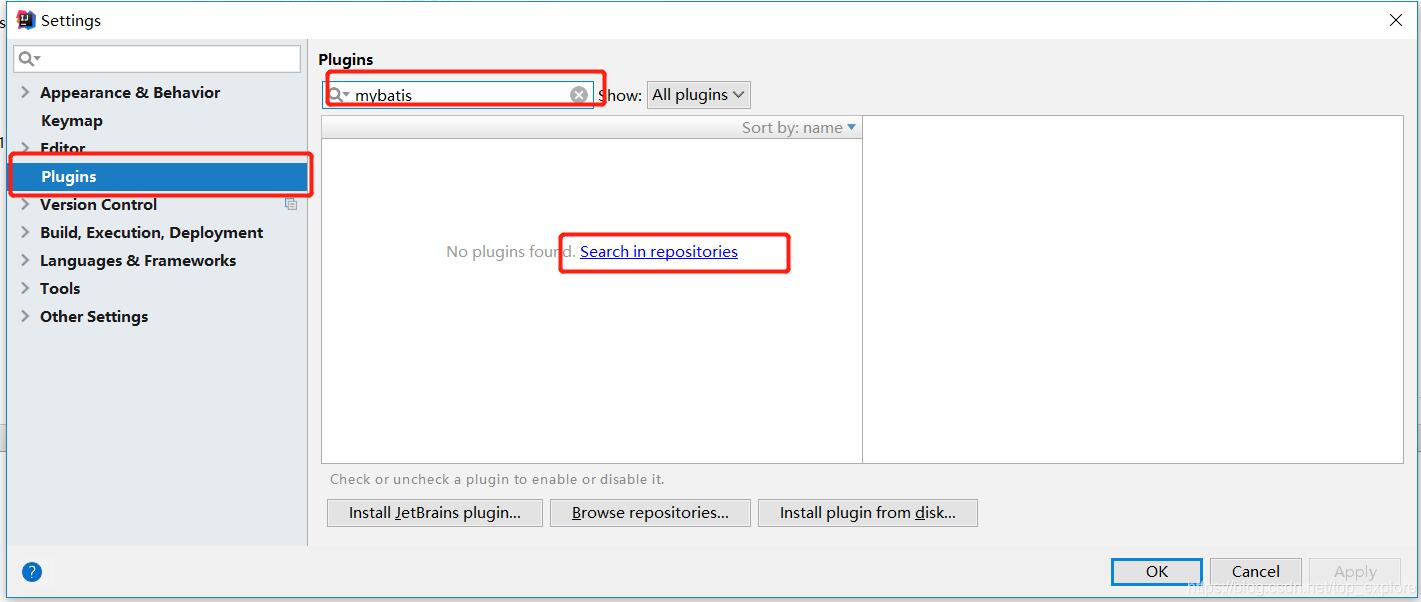Viewport: 1421px width, 602px height.
Task: Select Appearance & Behavior category
Action: coord(130,92)
